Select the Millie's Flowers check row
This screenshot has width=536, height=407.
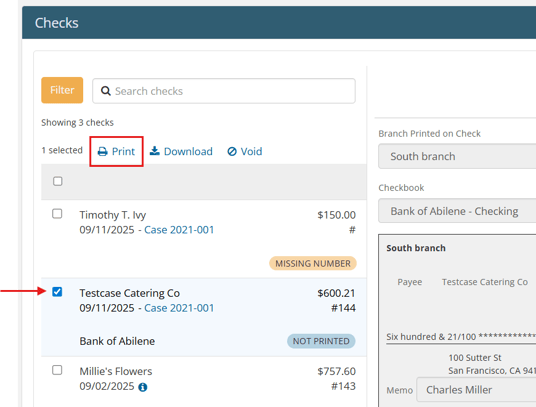pyautogui.click(x=204, y=381)
